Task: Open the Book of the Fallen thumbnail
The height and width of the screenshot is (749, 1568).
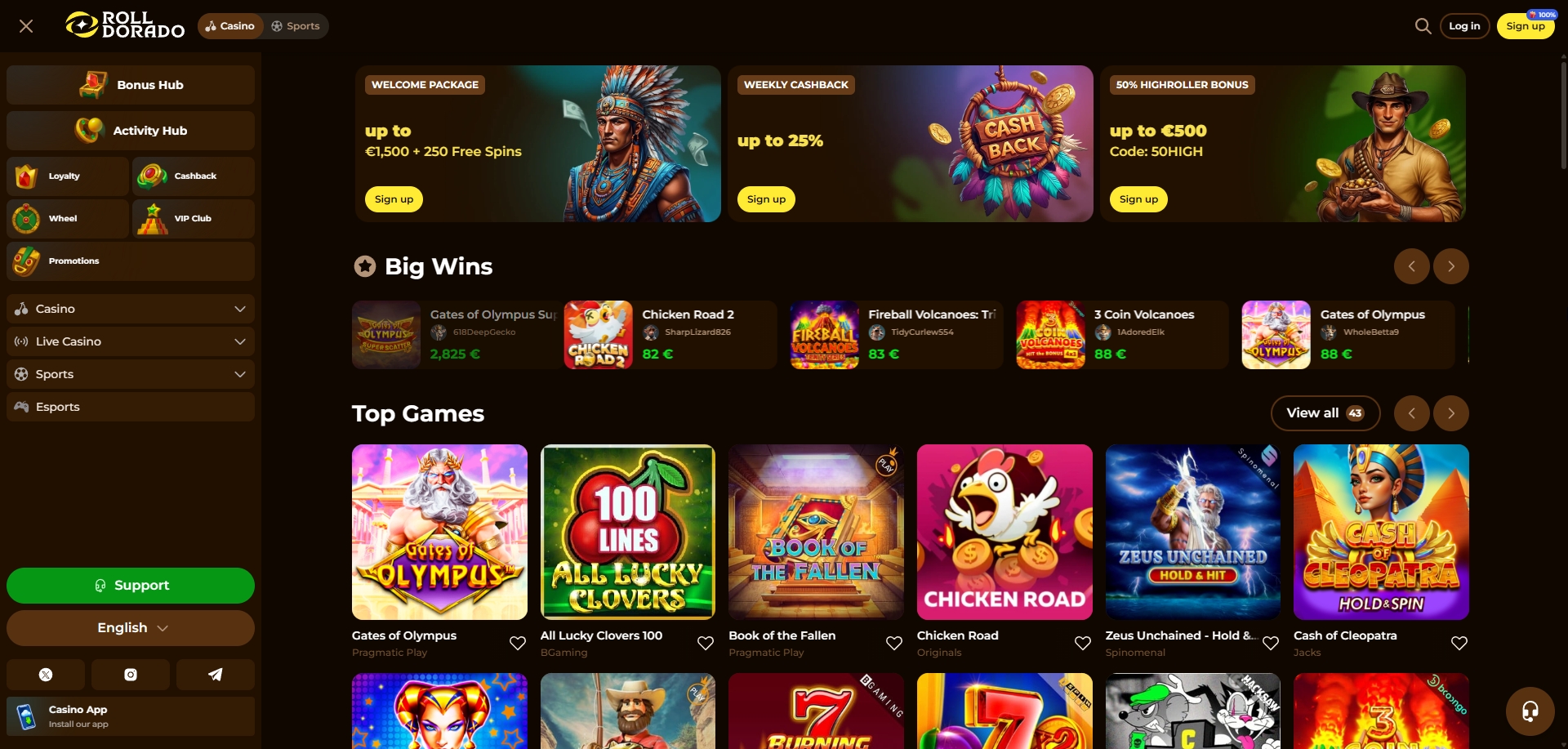Action: click(816, 532)
